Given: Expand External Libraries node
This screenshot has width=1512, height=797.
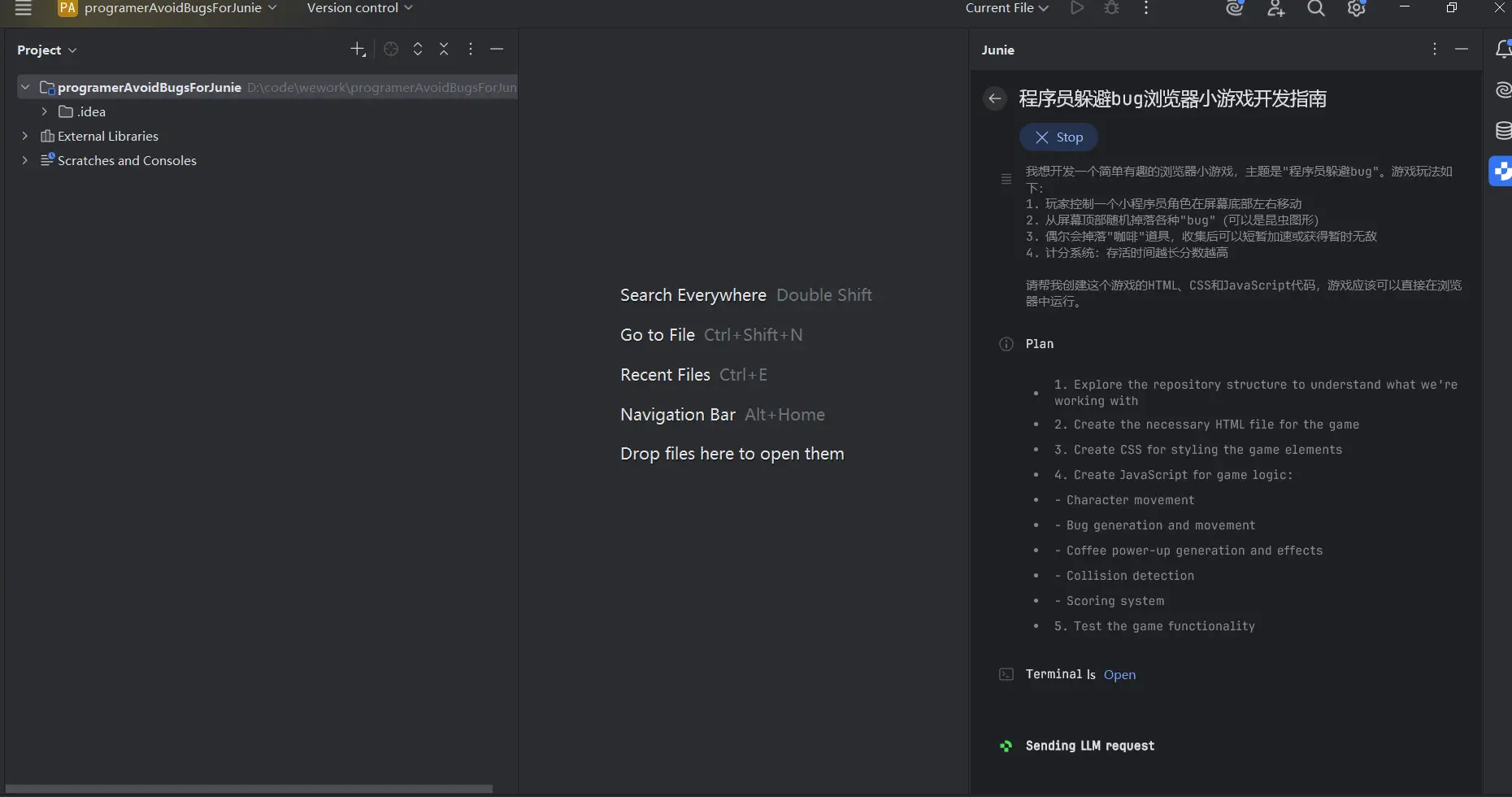Looking at the screenshot, I should point(25,136).
